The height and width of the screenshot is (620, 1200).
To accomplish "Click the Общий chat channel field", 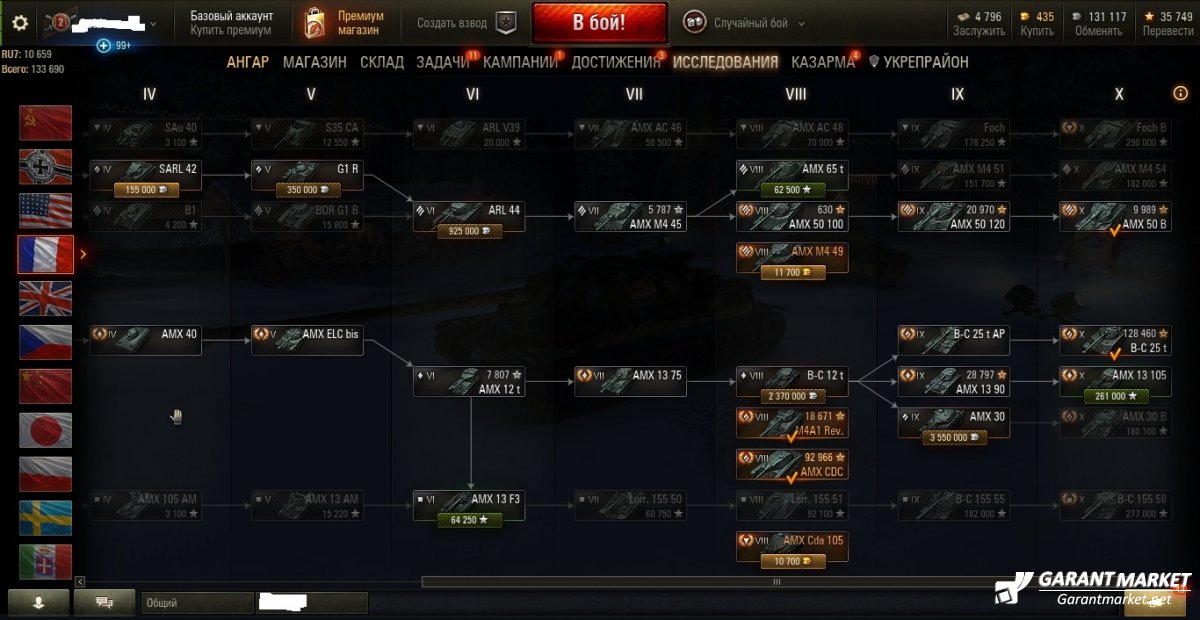I will 197,603.
